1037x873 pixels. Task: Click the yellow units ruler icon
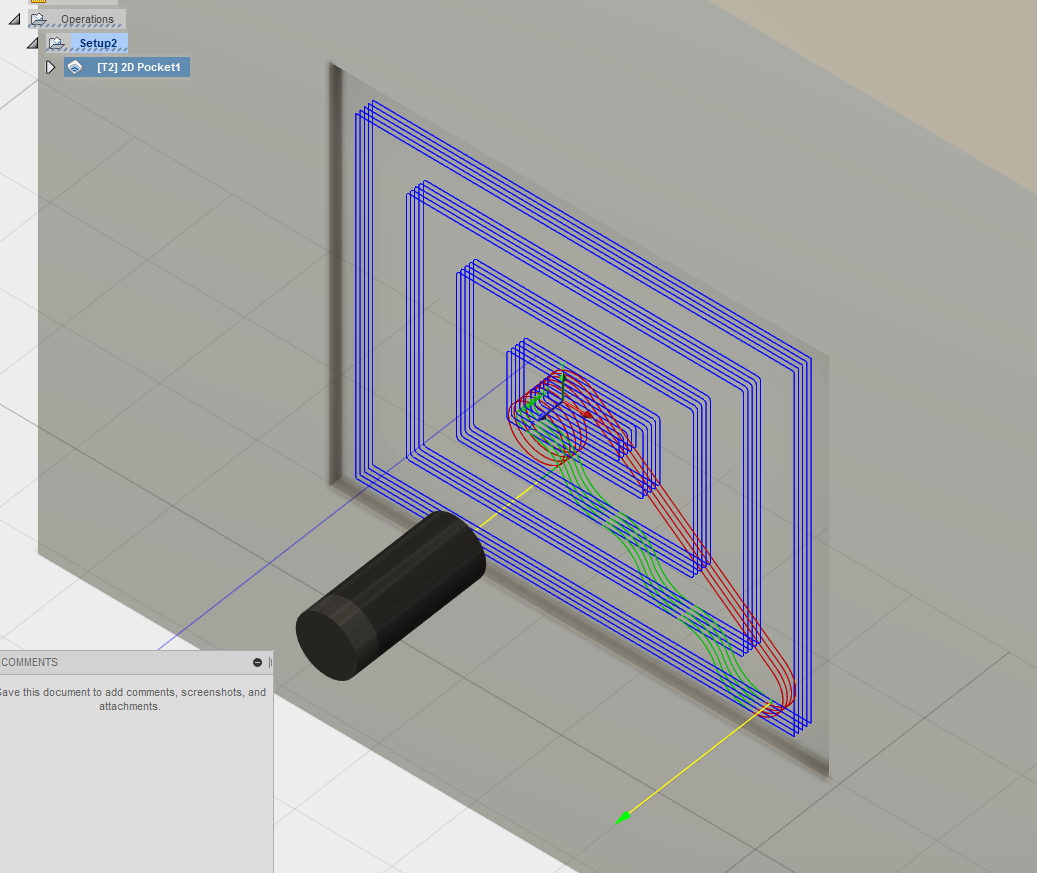(x=38, y=2)
